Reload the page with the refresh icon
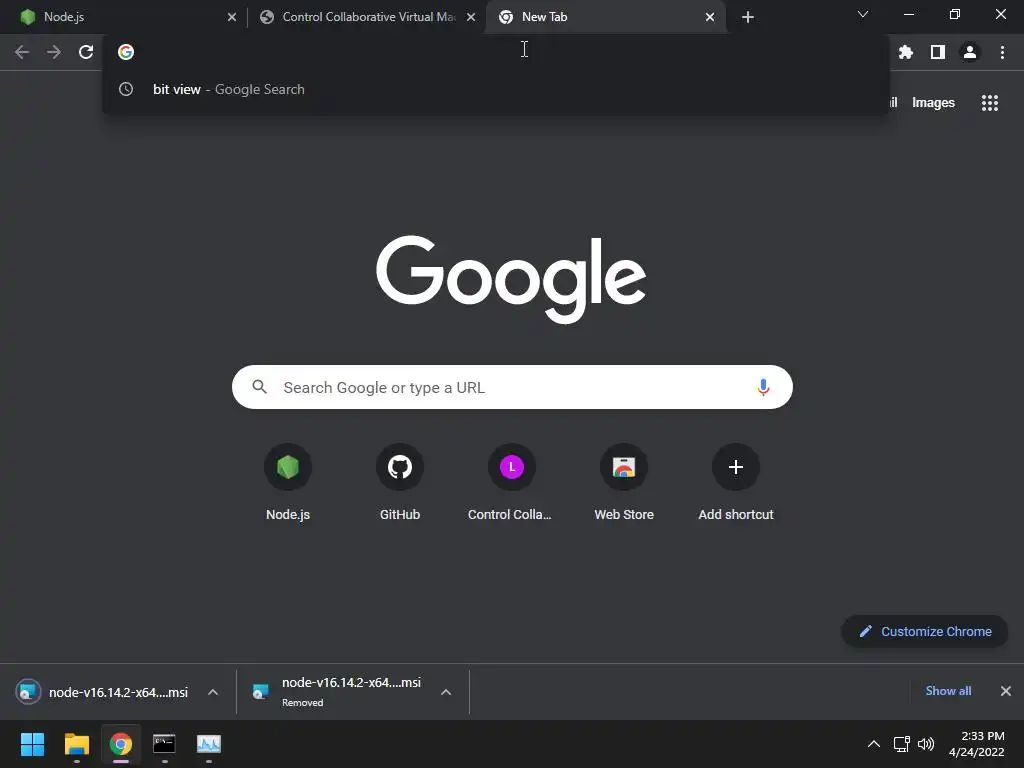The image size is (1024, 768). click(x=86, y=52)
